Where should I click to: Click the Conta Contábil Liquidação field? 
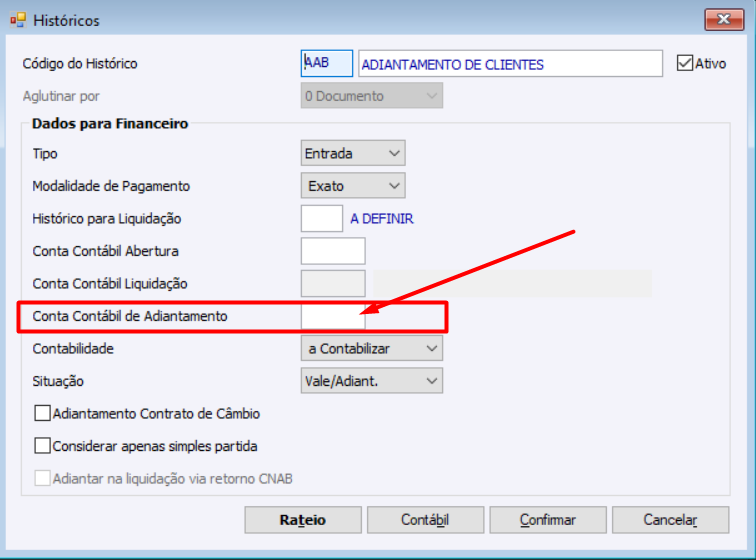click(x=333, y=283)
